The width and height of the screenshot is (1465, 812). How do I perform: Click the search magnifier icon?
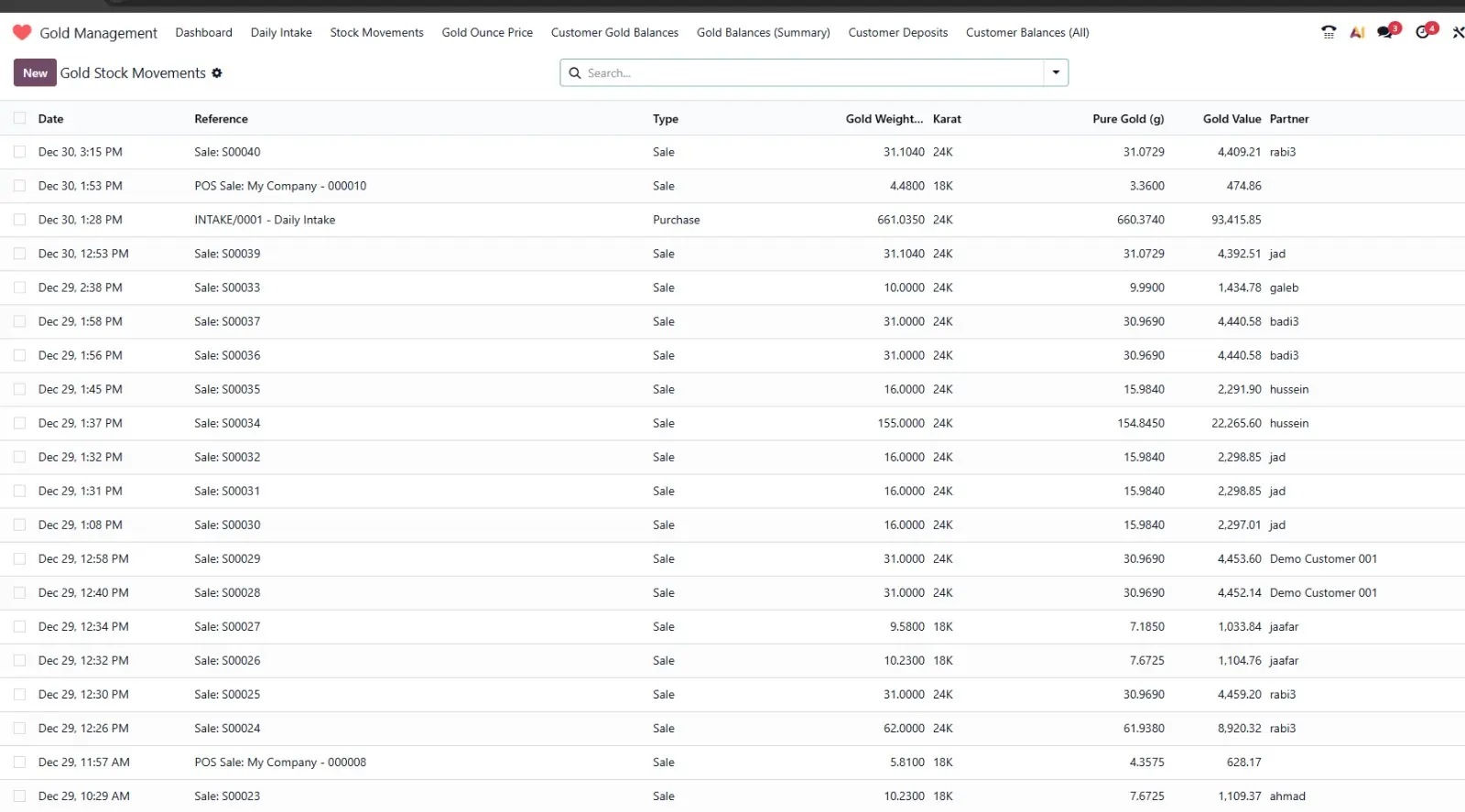coord(575,73)
